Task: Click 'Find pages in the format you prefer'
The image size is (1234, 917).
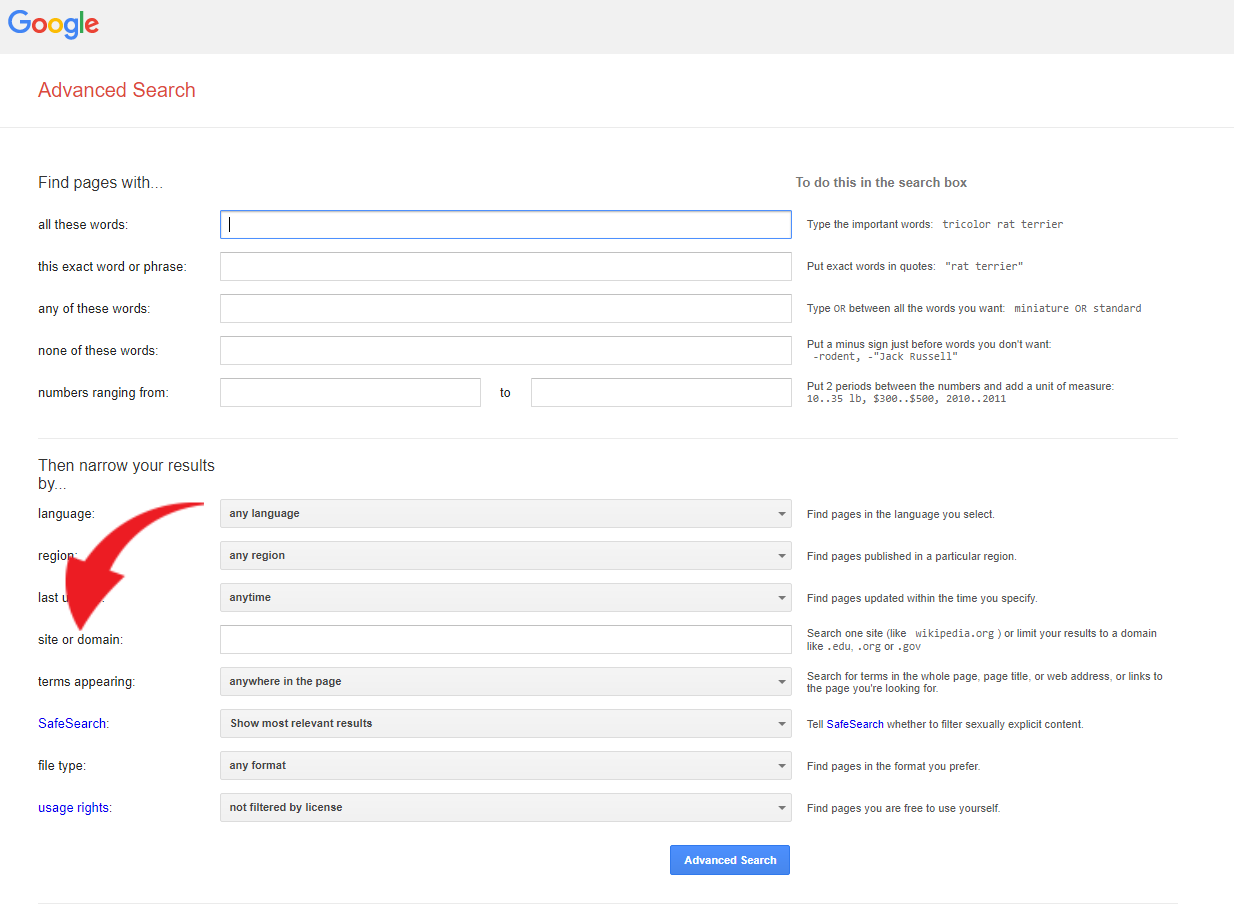Action: click(x=893, y=766)
